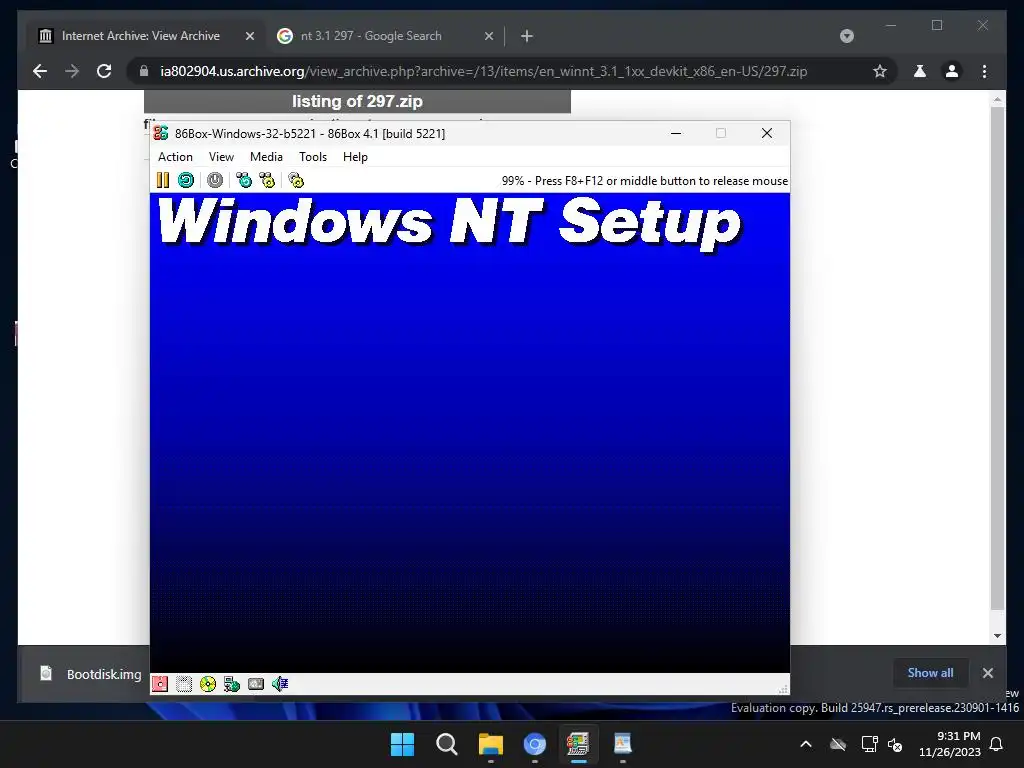Minimize the 86Box window
The image size is (1024, 768).
677,133
